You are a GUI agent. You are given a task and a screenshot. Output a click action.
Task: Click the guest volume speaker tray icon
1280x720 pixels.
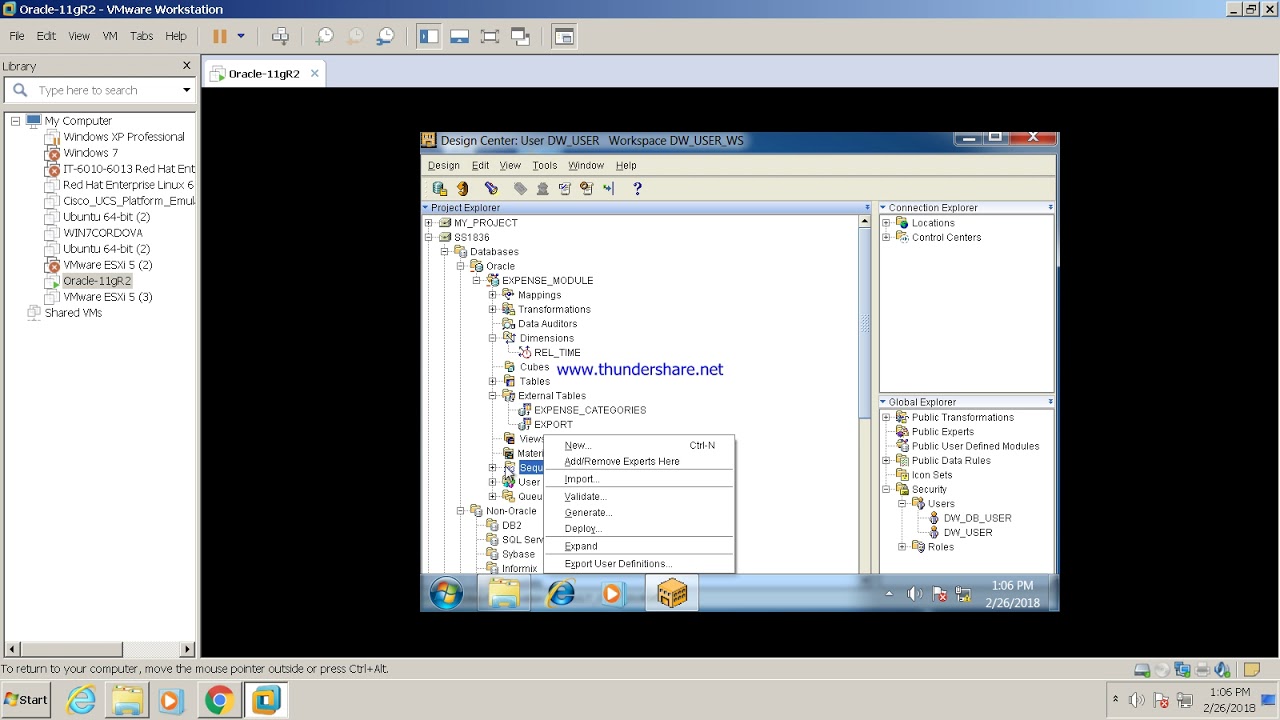click(x=914, y=594)
